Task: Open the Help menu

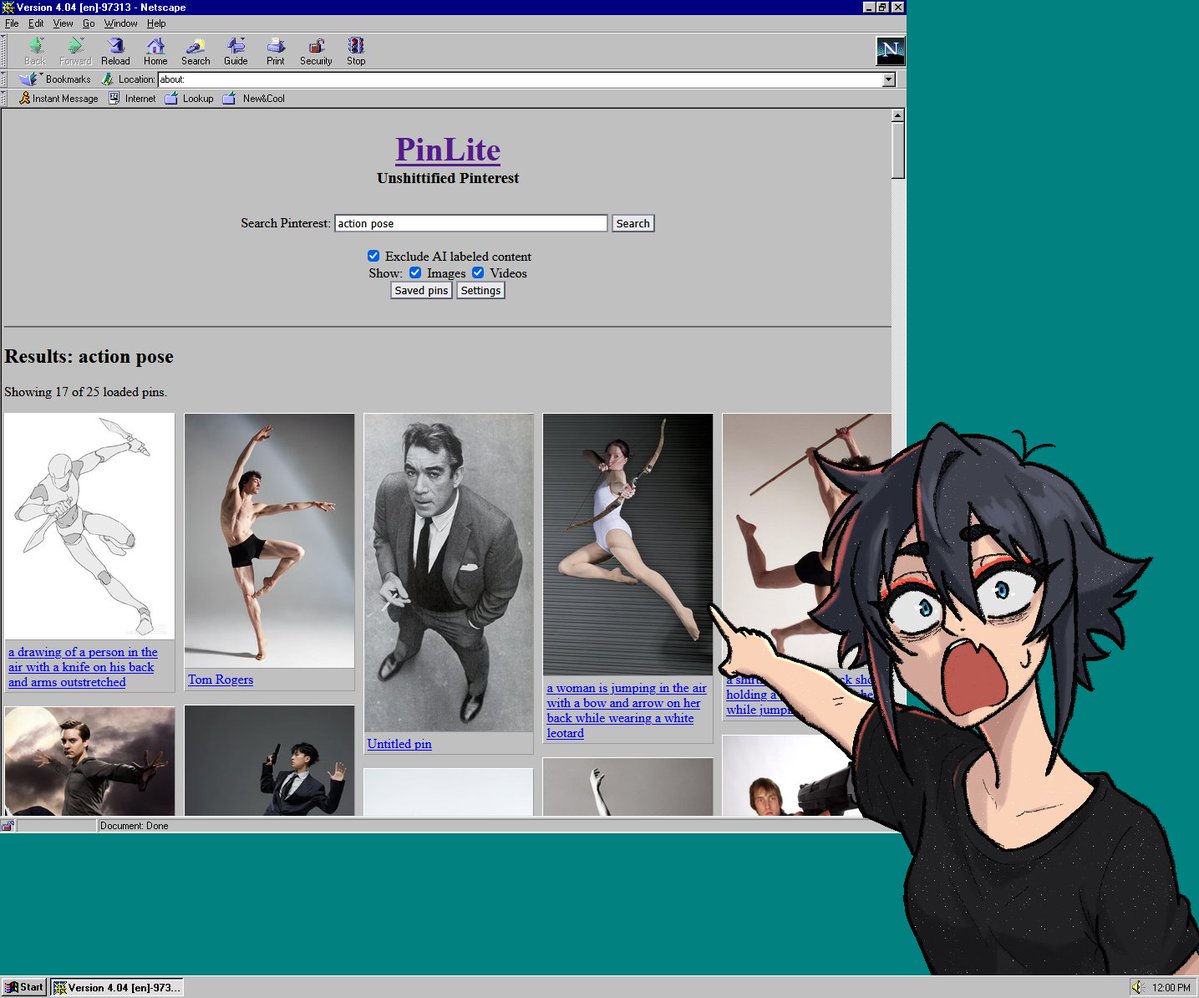Action: 156,23
